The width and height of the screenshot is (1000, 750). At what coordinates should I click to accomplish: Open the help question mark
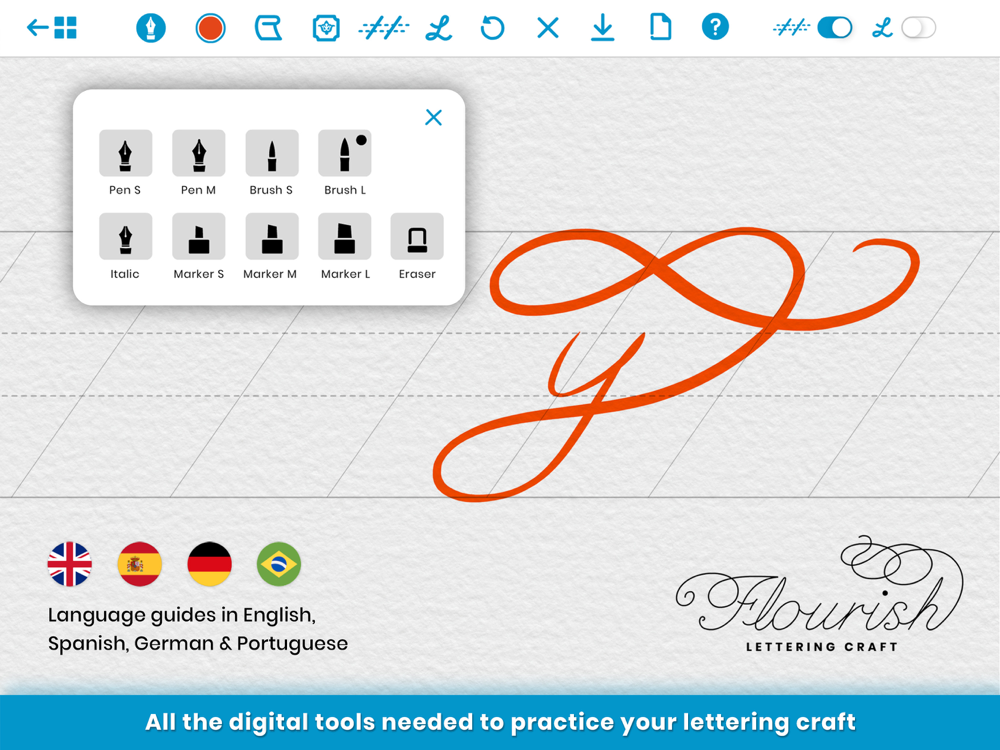pyautogui.click(x=716, y=27)
